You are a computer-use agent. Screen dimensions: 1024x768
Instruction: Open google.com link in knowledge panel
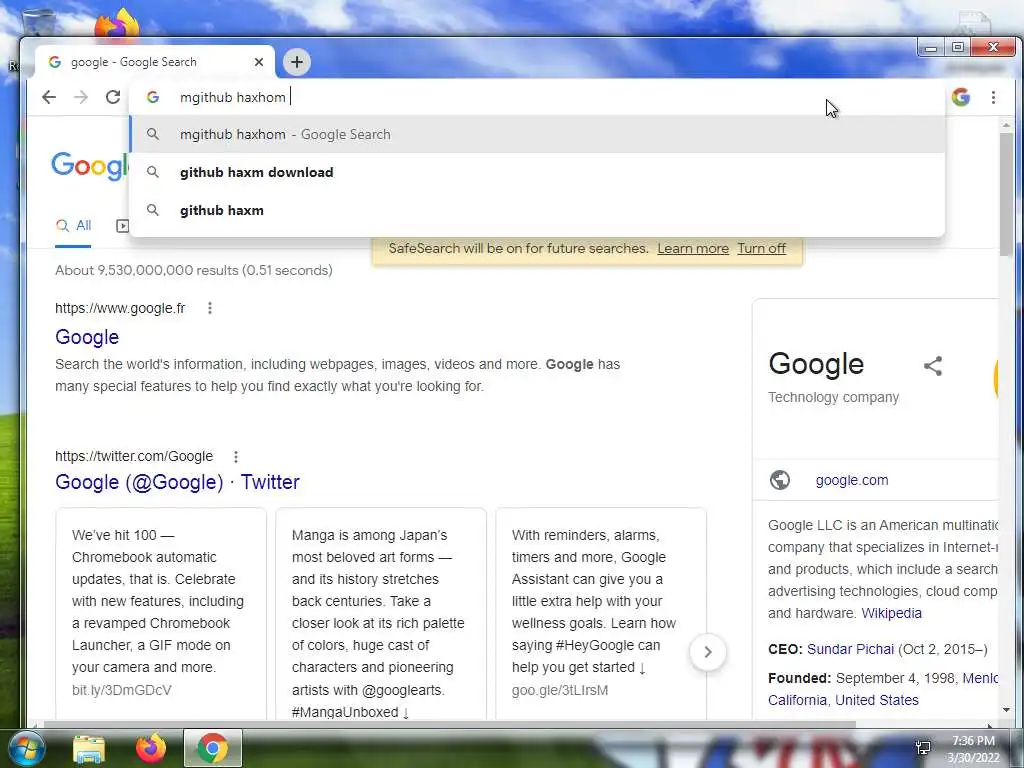pyautogui.click(x=852, y=480)
